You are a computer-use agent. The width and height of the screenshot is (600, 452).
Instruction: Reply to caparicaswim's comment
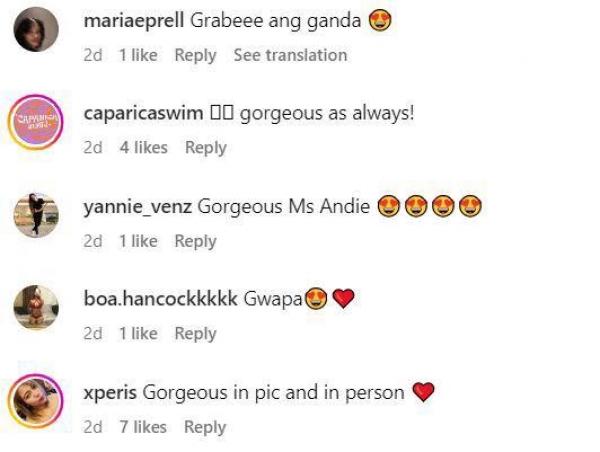click(x=206, y=148)
